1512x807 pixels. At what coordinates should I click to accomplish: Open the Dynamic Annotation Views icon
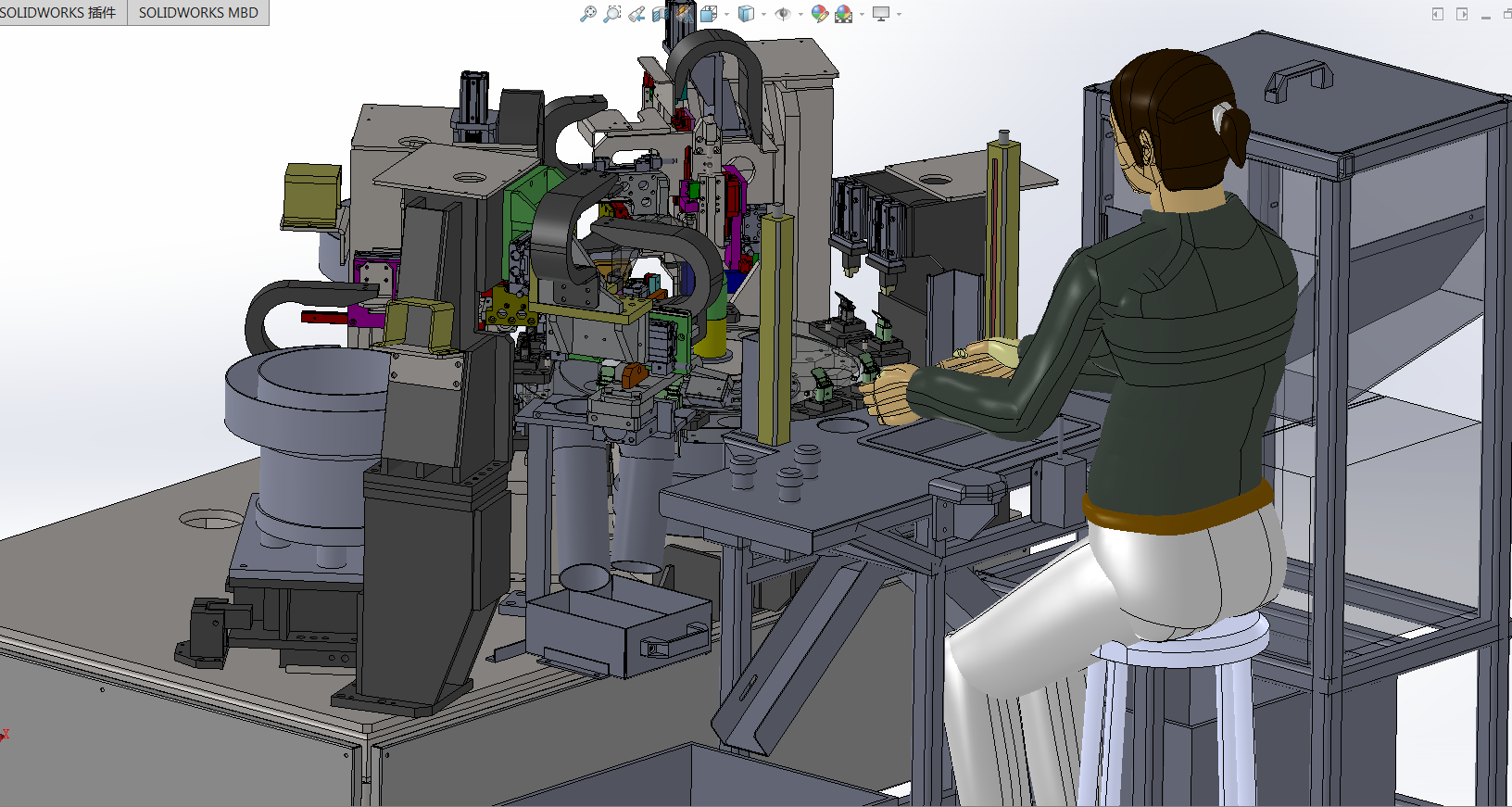[685, 14]
